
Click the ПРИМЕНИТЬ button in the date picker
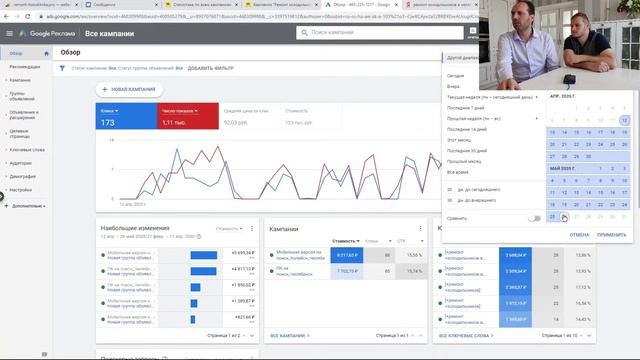tap(611, 235)
